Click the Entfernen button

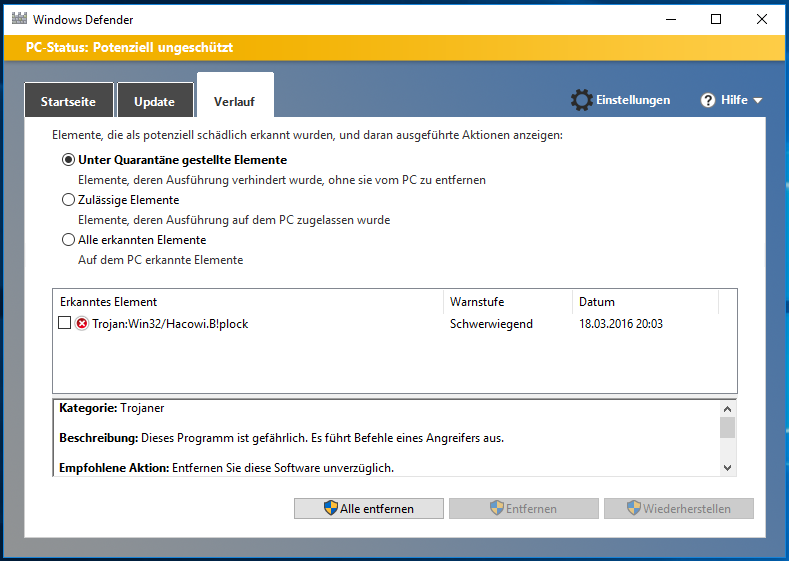[524, 509]
